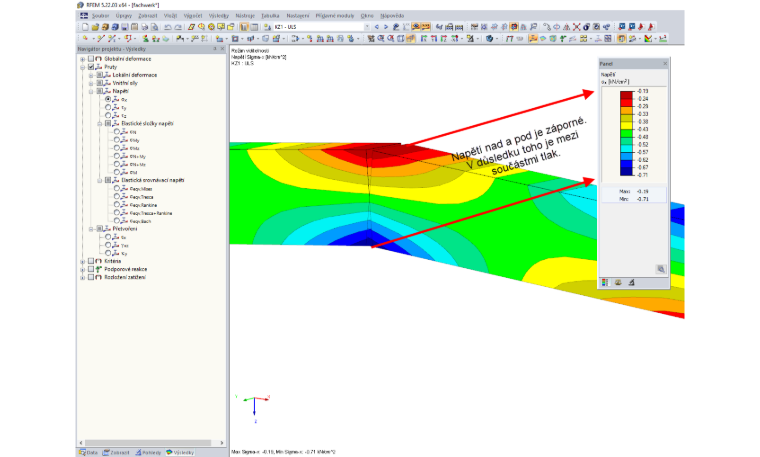Select the Sigma-eqv Tresca radio button

116,196
